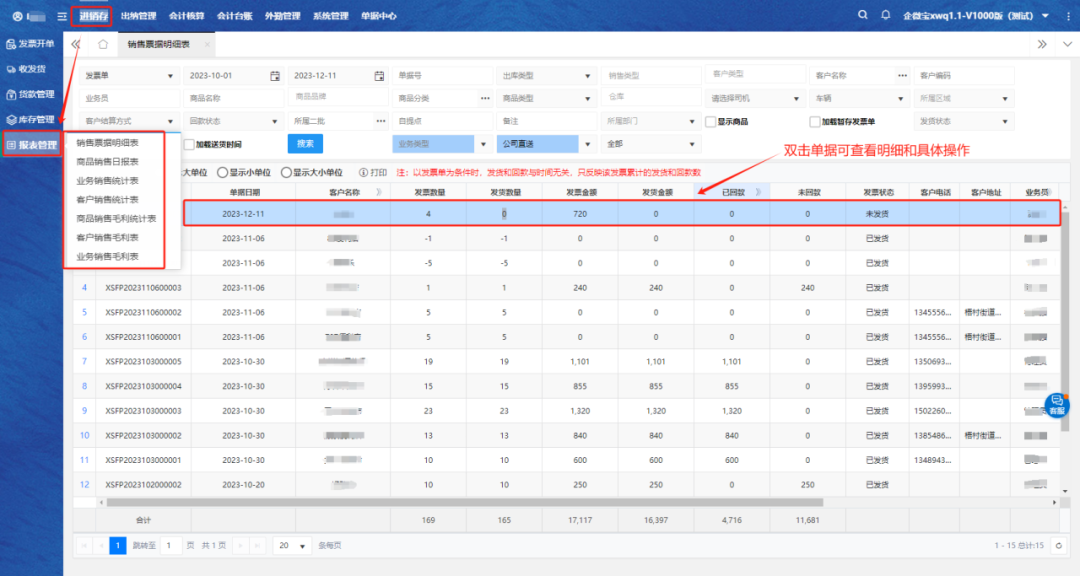Screen dimensions: 1080x576
Task: Open the 回款状态 dropdown
Action: 233,121
